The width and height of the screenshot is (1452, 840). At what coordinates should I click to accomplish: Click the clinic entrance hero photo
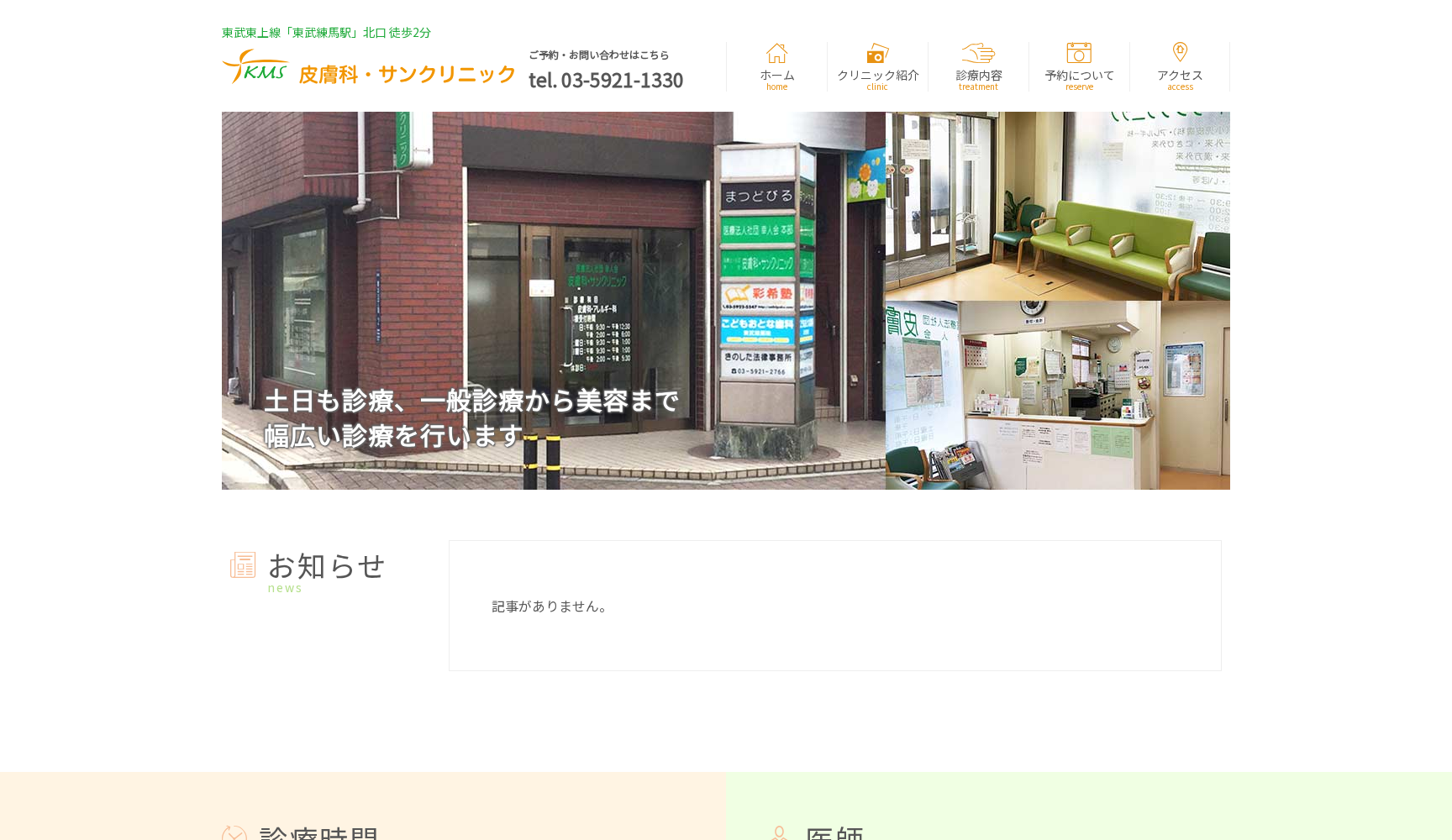click(x=553, y=300)
